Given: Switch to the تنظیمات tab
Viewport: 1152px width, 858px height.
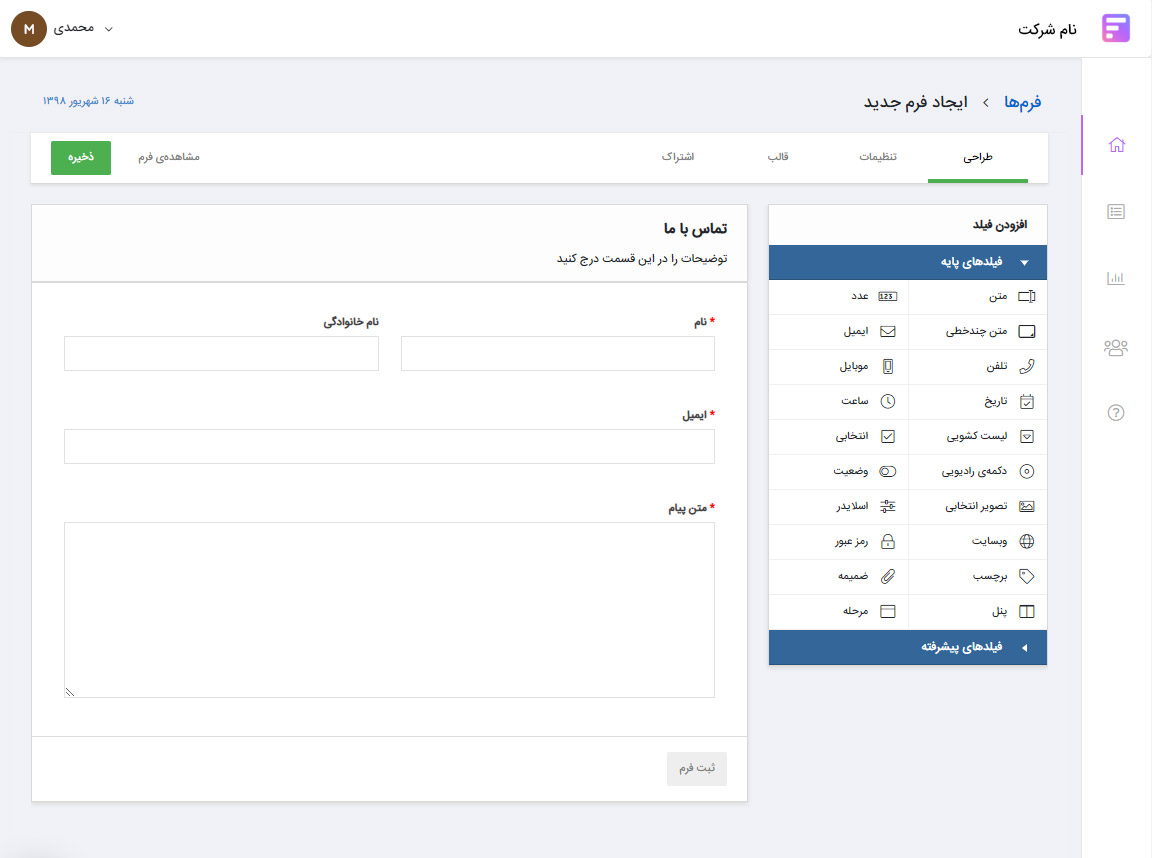Looking at the screenshot, I should coord(878,157).
